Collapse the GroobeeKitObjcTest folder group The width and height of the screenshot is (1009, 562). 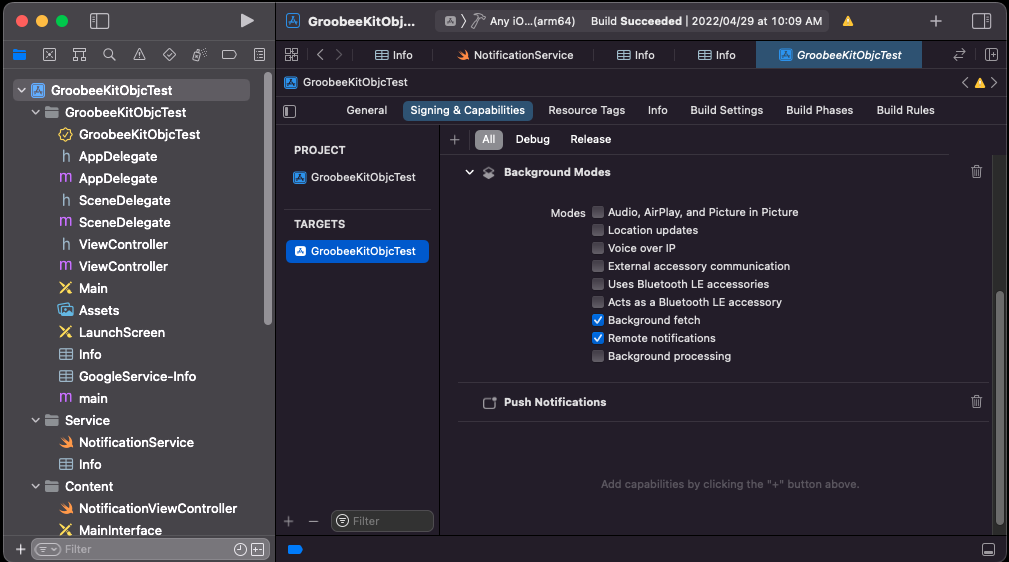(x=36, y=112)
